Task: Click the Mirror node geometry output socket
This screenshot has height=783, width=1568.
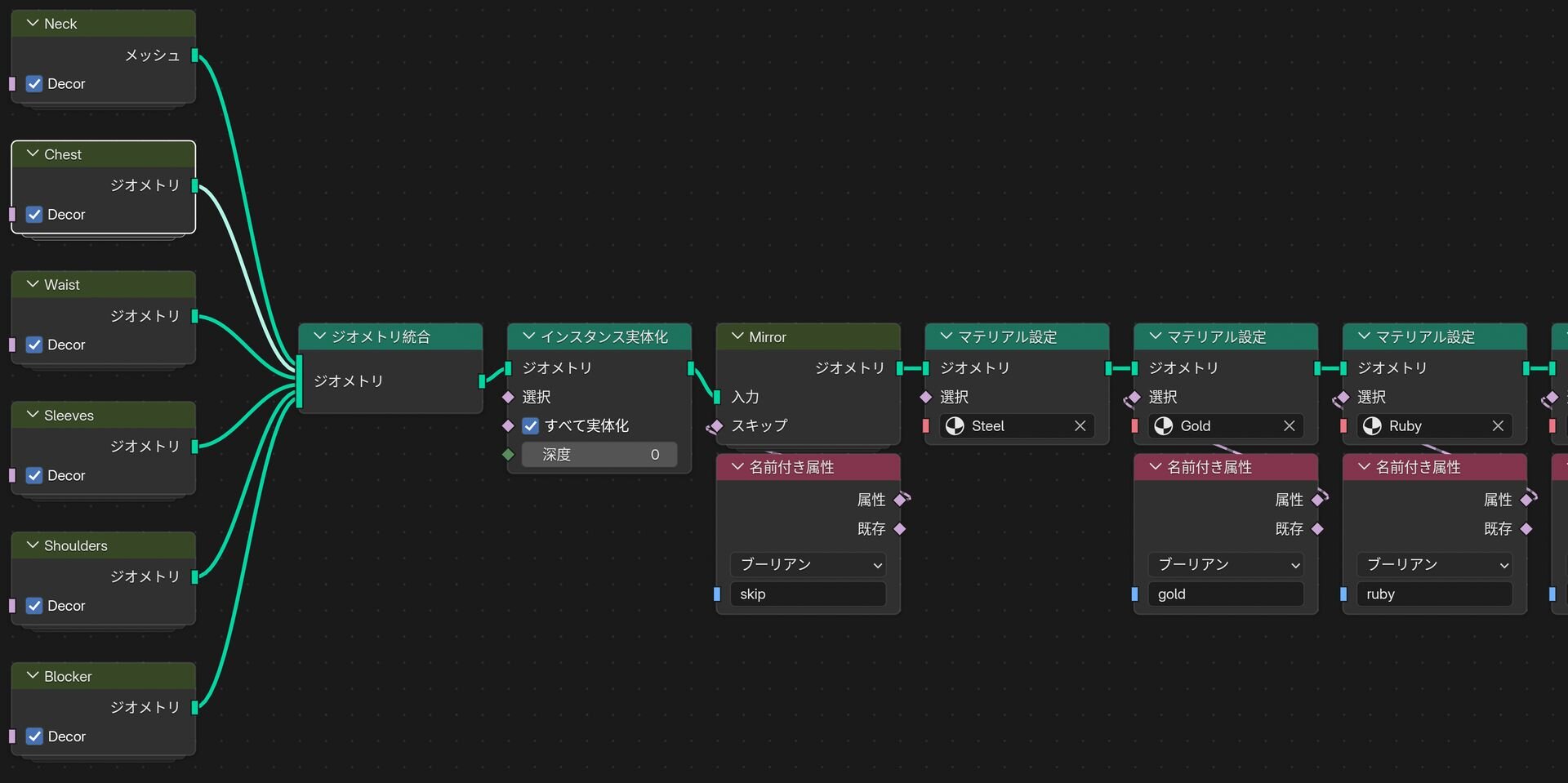Action: point(900,368)
